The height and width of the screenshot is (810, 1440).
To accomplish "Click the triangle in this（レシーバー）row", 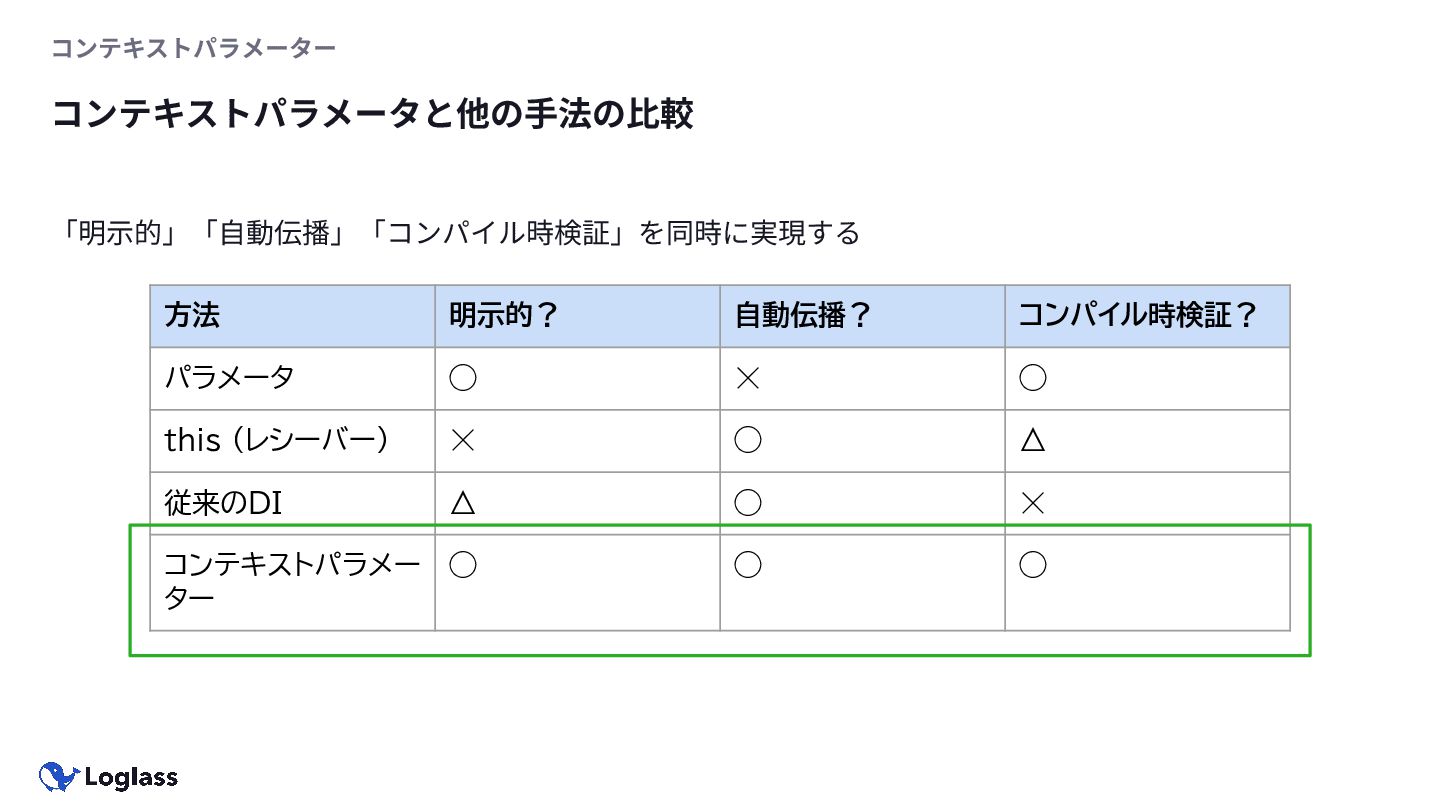I will pyautogui.click(x=1033, y=440).
